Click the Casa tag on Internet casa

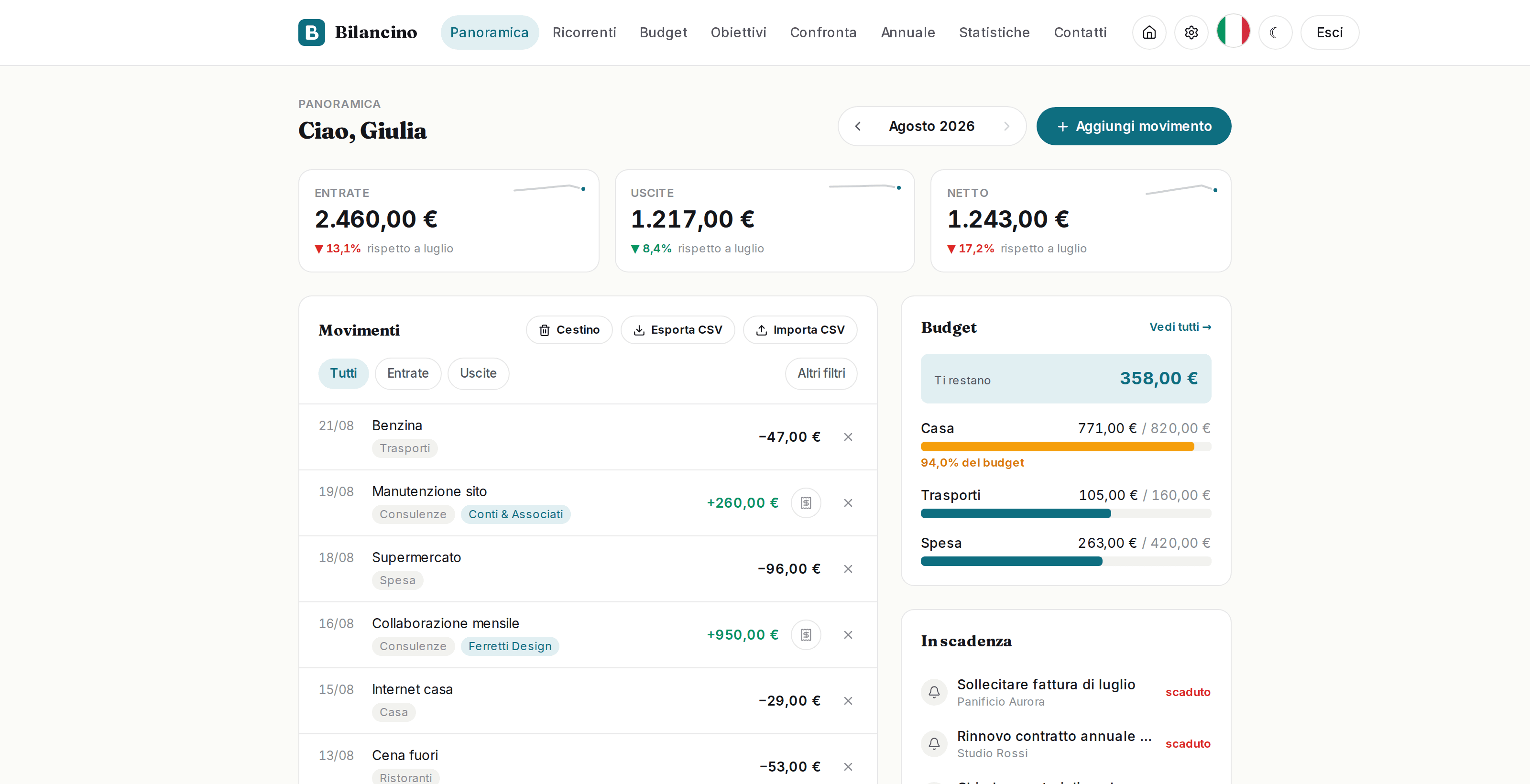click(394, 712)
